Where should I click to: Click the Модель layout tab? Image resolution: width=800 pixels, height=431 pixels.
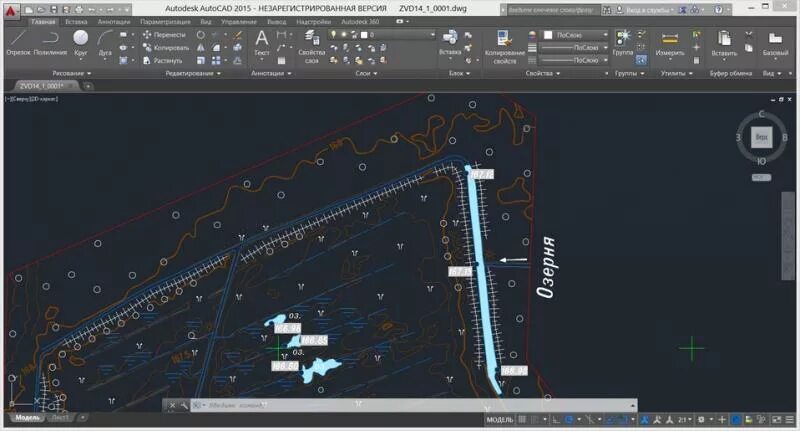28,418
